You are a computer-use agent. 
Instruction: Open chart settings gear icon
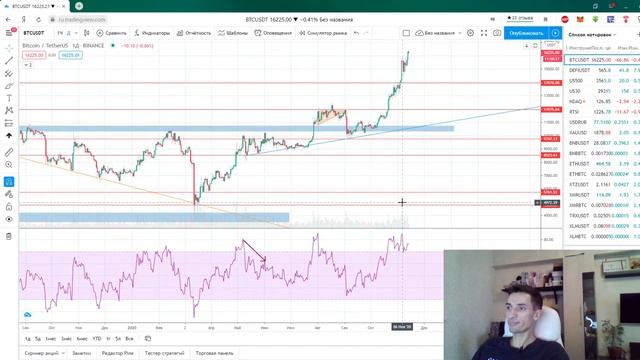point(470,33)
